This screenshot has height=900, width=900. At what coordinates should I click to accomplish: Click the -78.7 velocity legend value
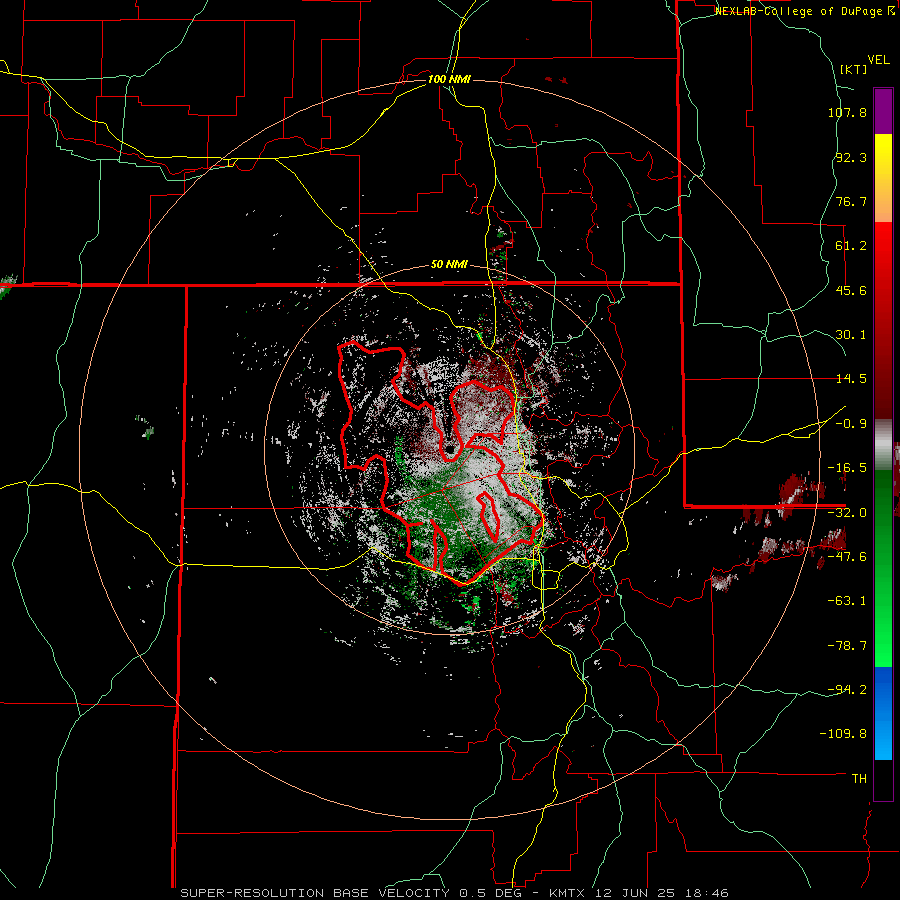coord(847,646)
